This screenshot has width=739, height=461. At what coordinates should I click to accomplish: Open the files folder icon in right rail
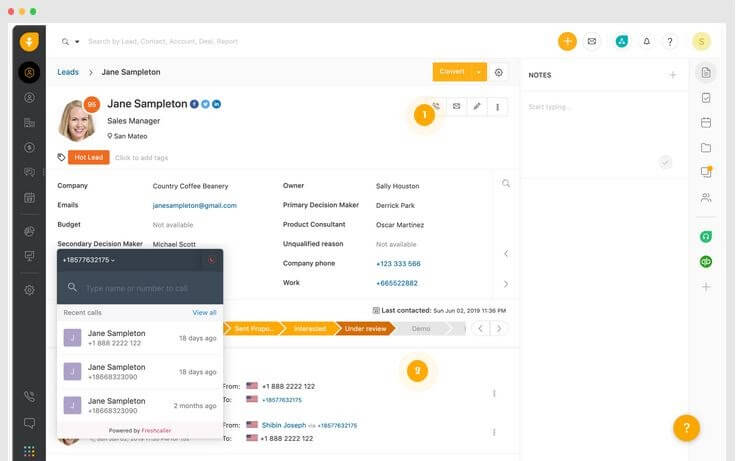pyautogui.click(x=706, y=148)
